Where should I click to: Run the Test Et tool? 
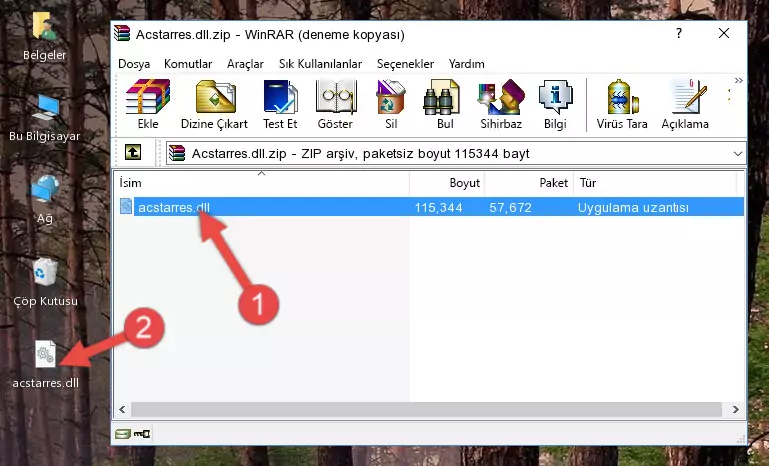tap(280, 104)
